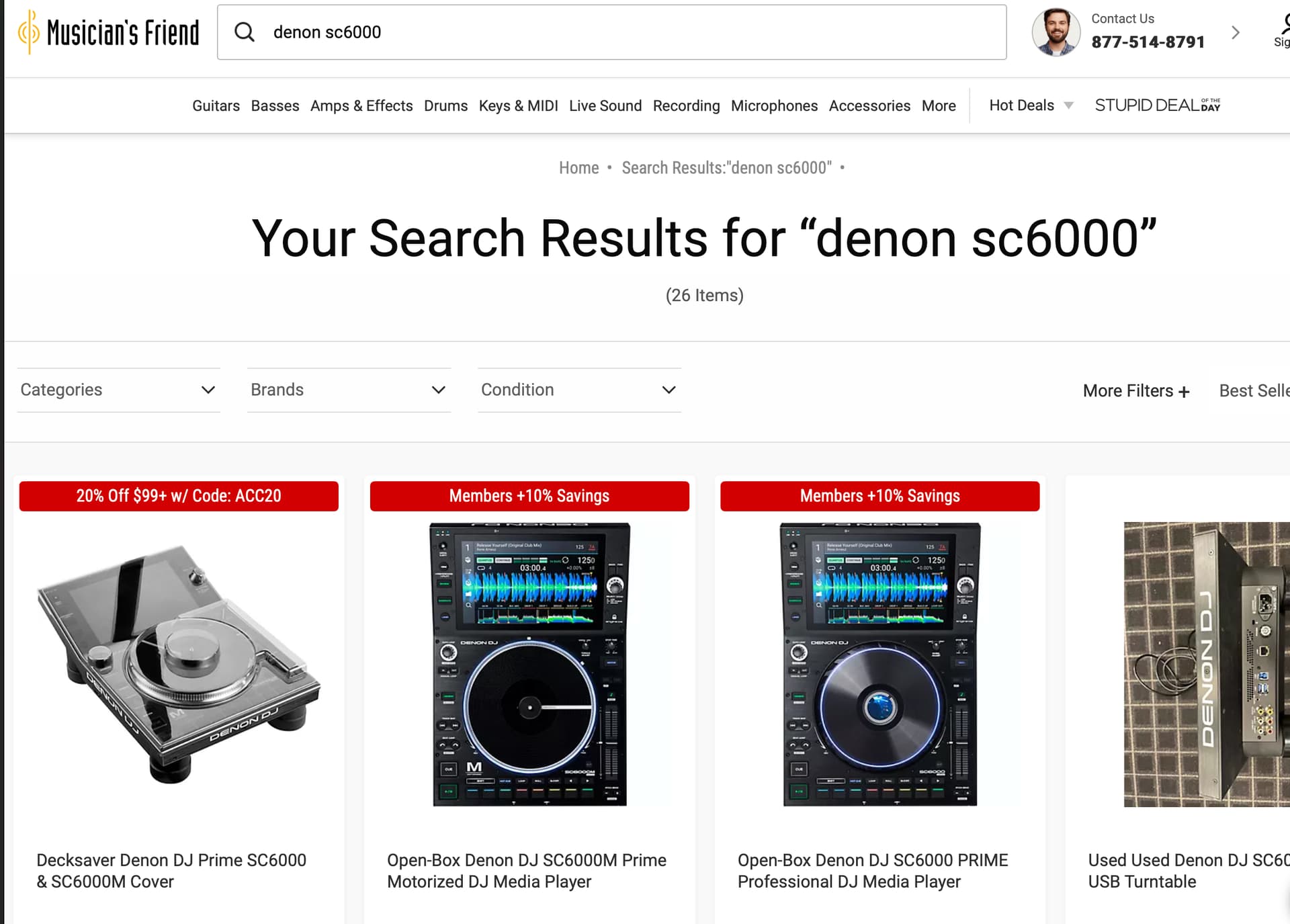
Task: Go to the Home breadcrumb link
Action: (578, 167)
